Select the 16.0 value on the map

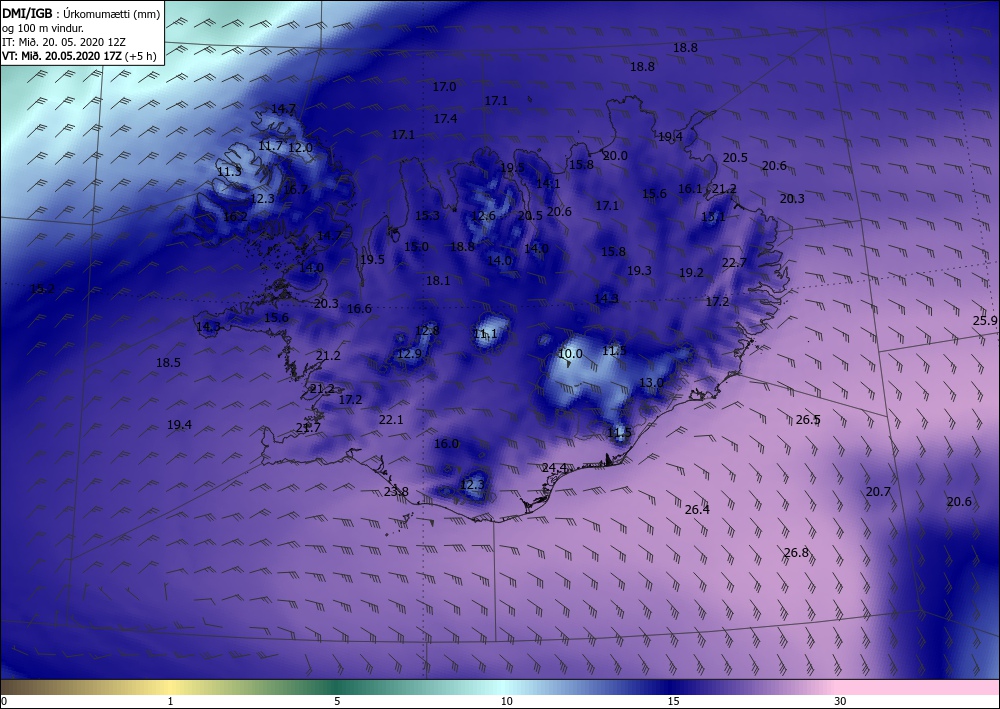[446, 444]
